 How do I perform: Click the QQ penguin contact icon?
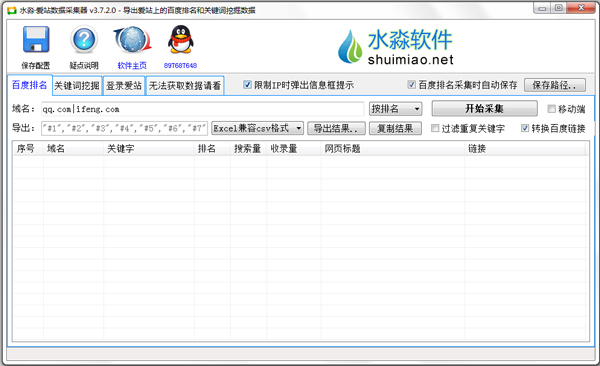tap(180, 39)
